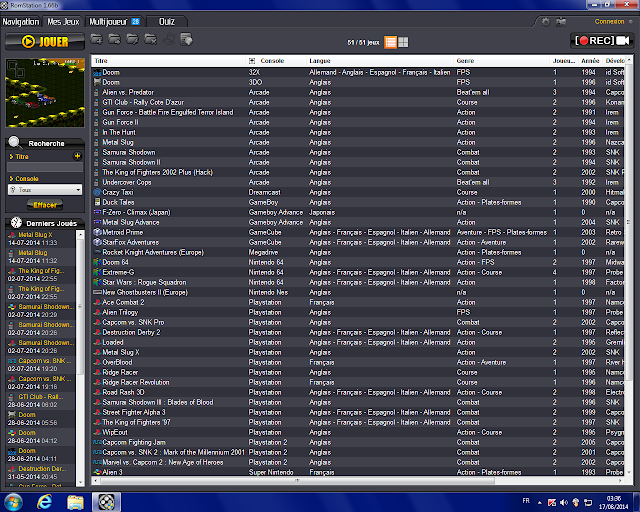Start recording with the REC button
640x512 pixels.
[602, 40]
